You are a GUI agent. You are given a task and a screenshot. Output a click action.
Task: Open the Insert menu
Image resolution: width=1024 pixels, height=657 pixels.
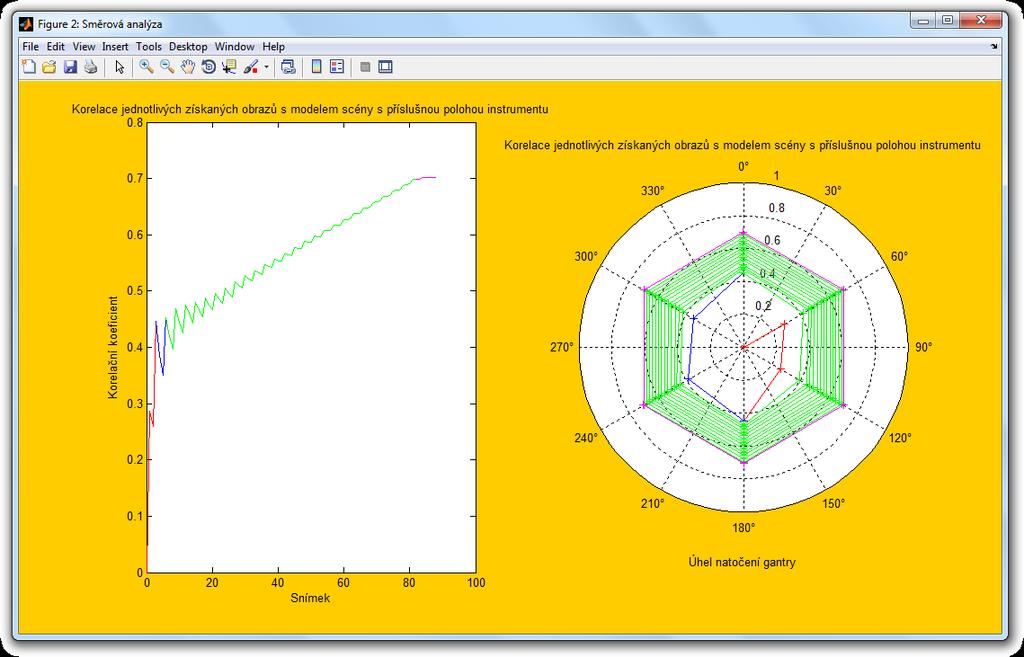115,46
